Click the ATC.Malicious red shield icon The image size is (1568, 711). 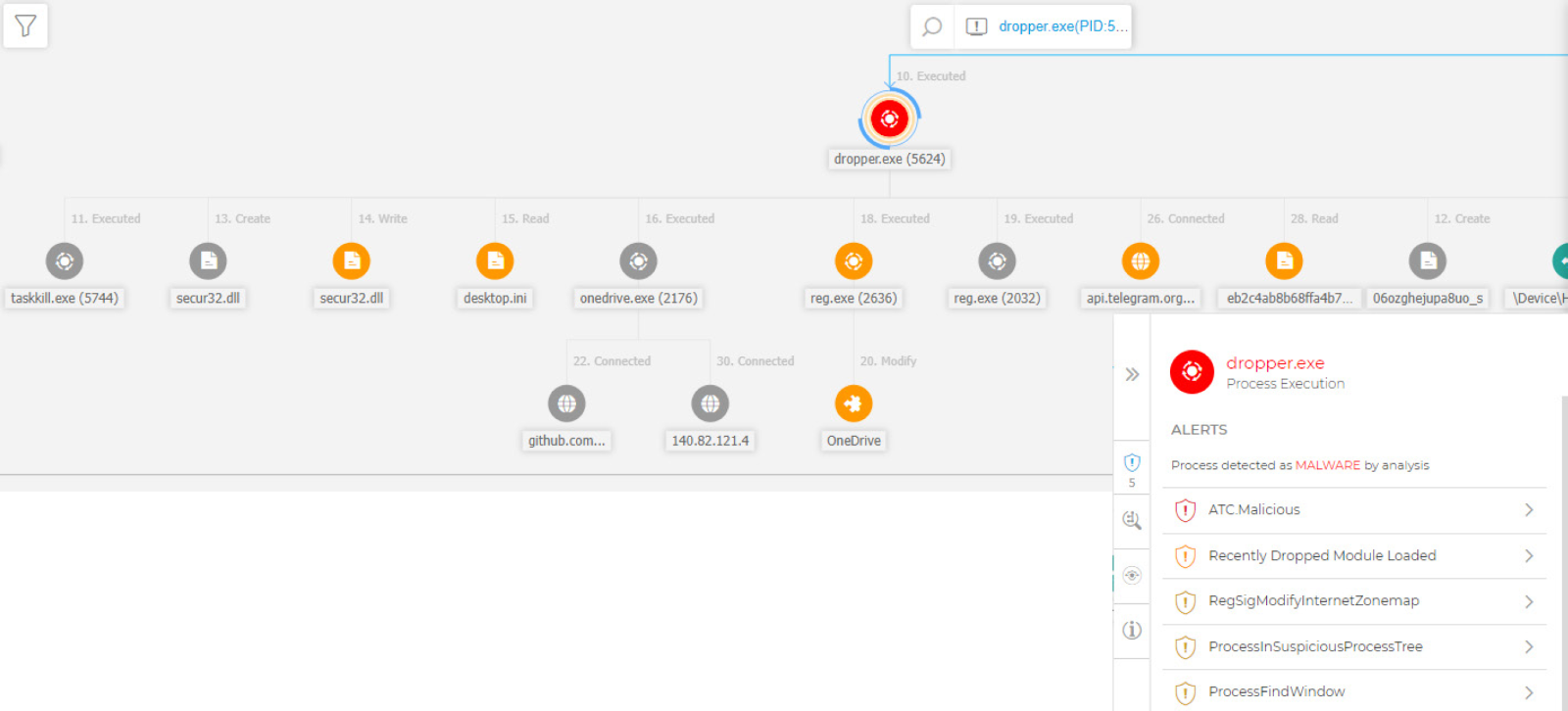coord(1185,510)
